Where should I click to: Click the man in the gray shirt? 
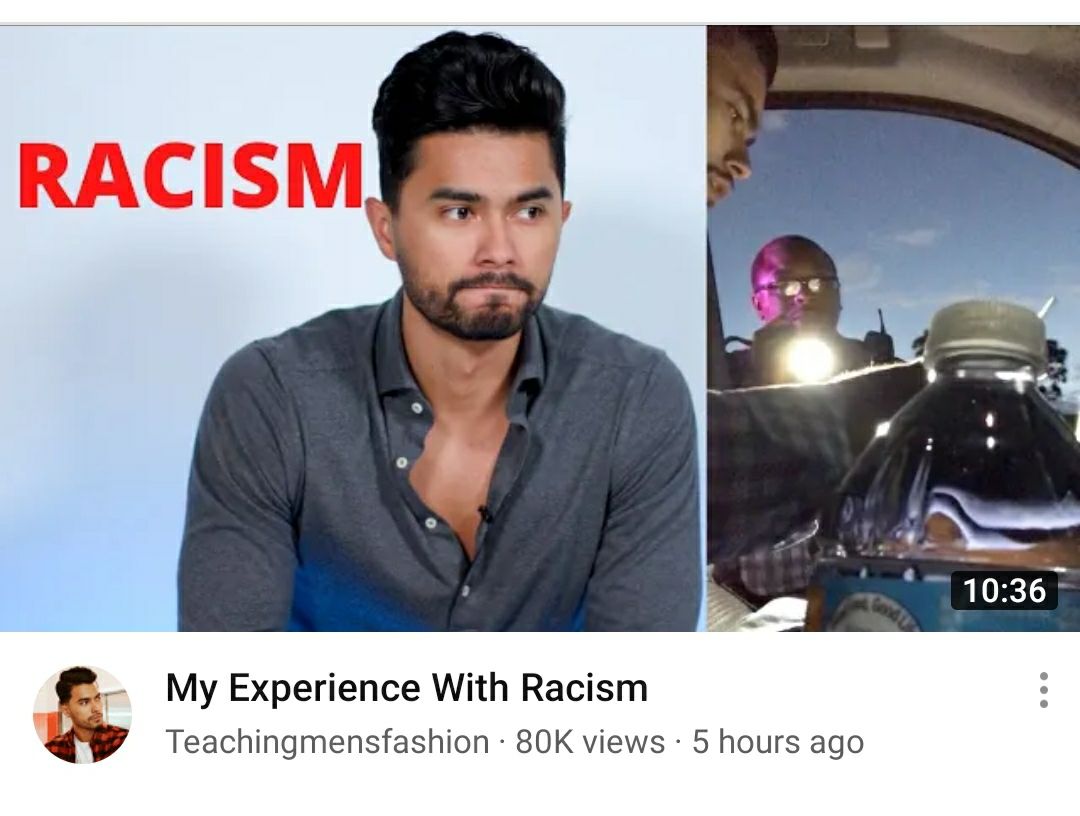441,331
